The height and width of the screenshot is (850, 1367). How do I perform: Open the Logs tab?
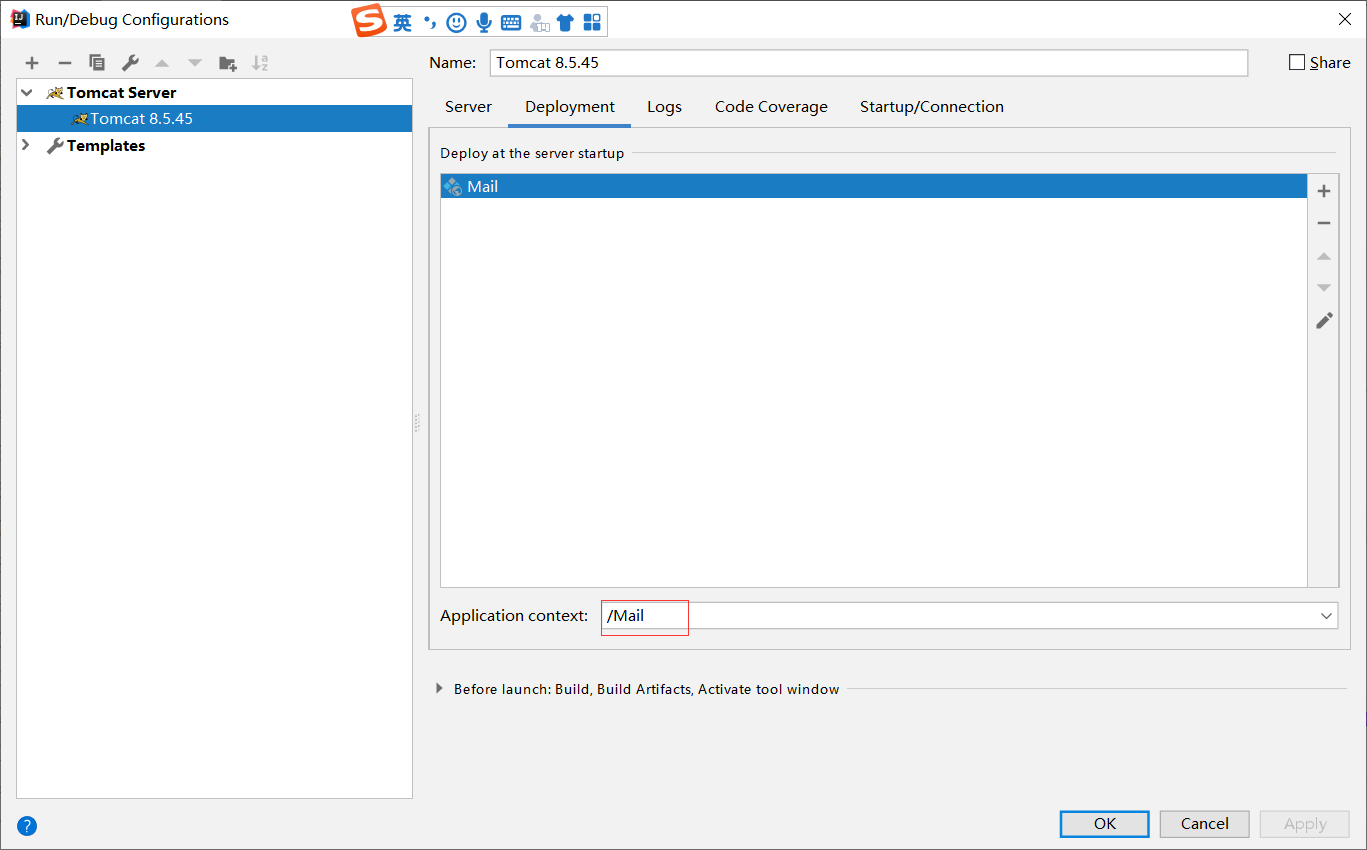[x=664, y=107]
